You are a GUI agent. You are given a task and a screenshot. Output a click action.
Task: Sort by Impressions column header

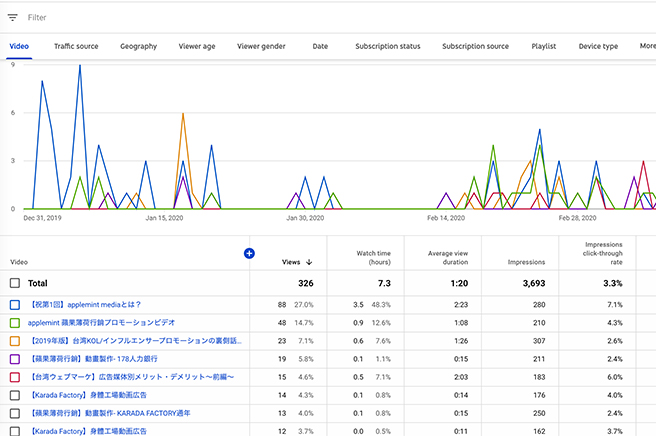(526, 262)
